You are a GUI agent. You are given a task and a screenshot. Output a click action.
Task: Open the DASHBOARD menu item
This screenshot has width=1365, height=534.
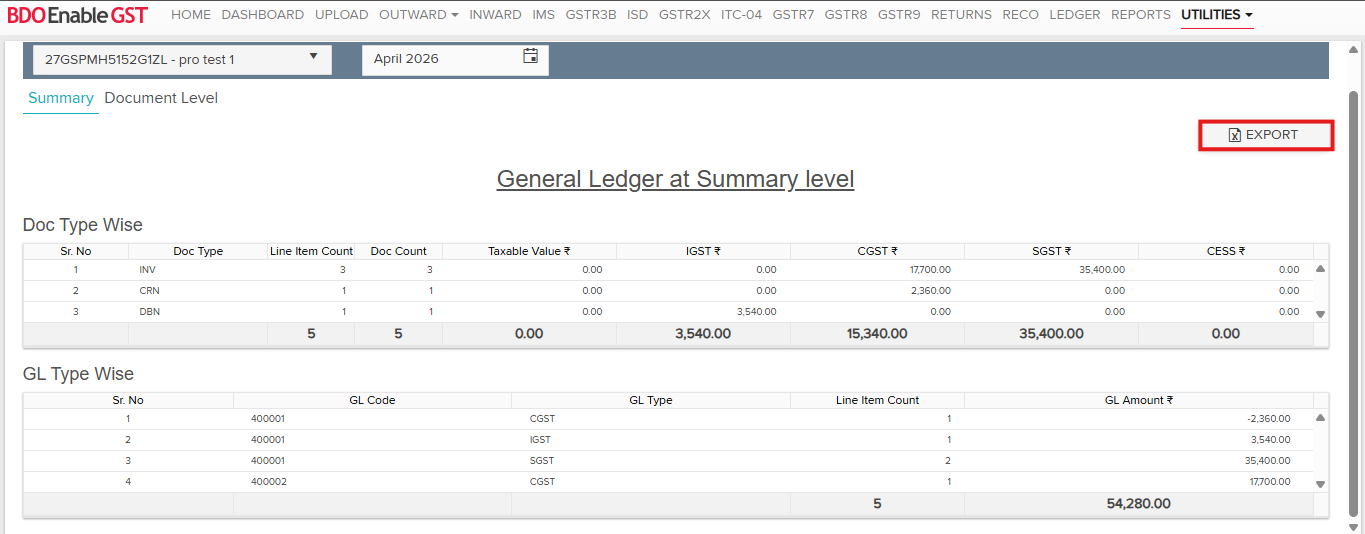click(x=263, y=15)
